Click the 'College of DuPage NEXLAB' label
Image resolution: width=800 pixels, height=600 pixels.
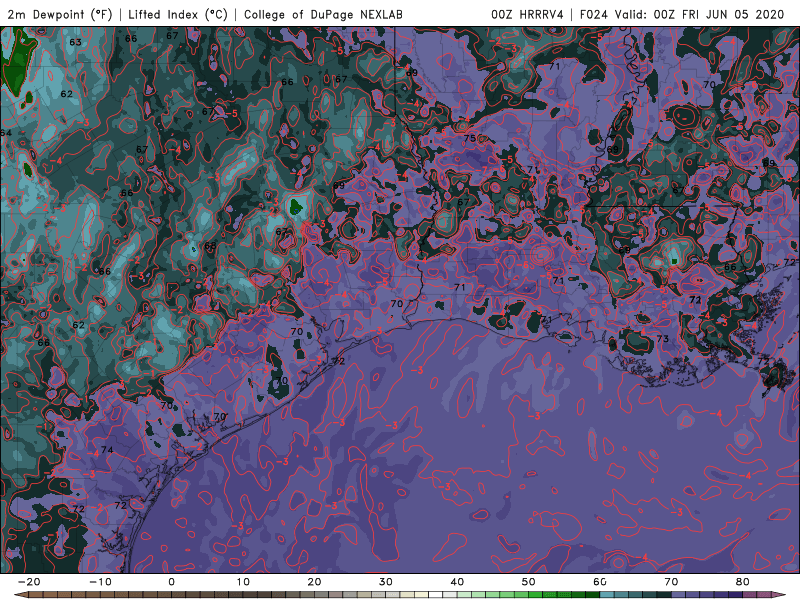coord(323,14)
